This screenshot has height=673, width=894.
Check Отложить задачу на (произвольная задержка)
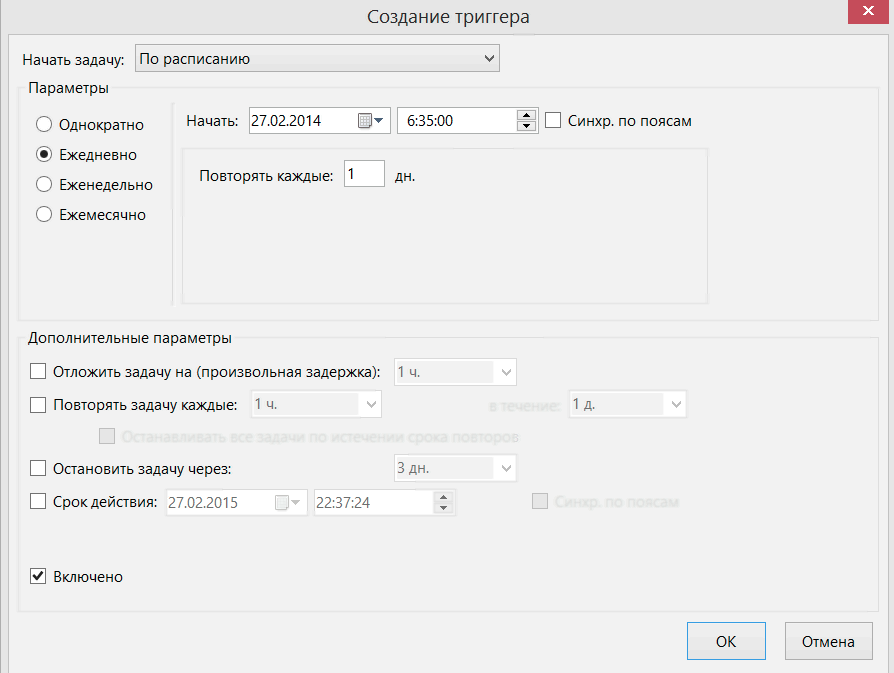(39, 372)
